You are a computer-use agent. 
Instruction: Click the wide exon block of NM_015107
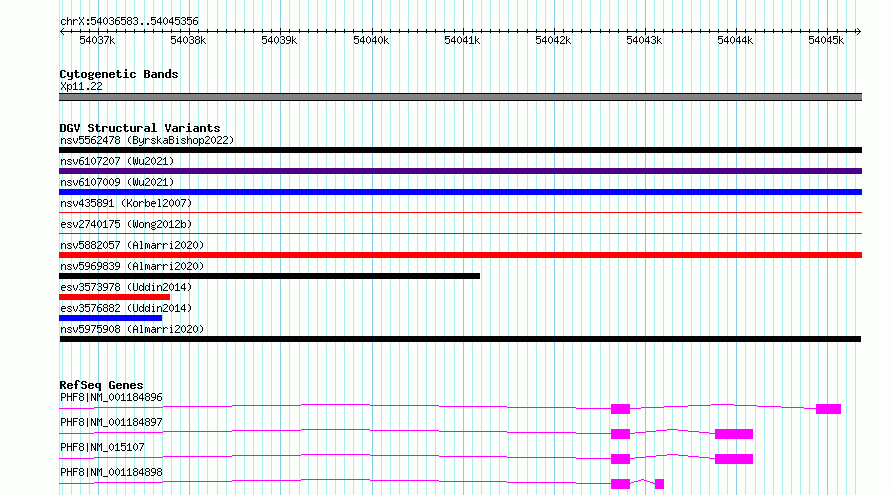pyautogui.click(x=734, y=459)
